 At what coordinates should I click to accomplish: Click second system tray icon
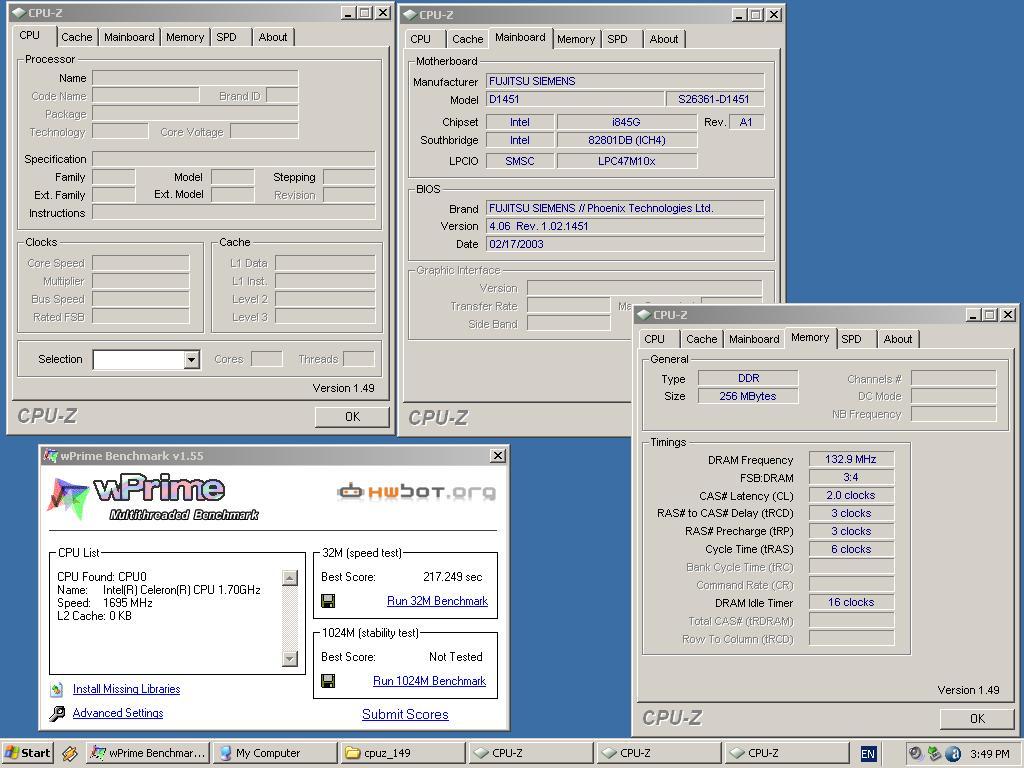(x=934, y=754)
